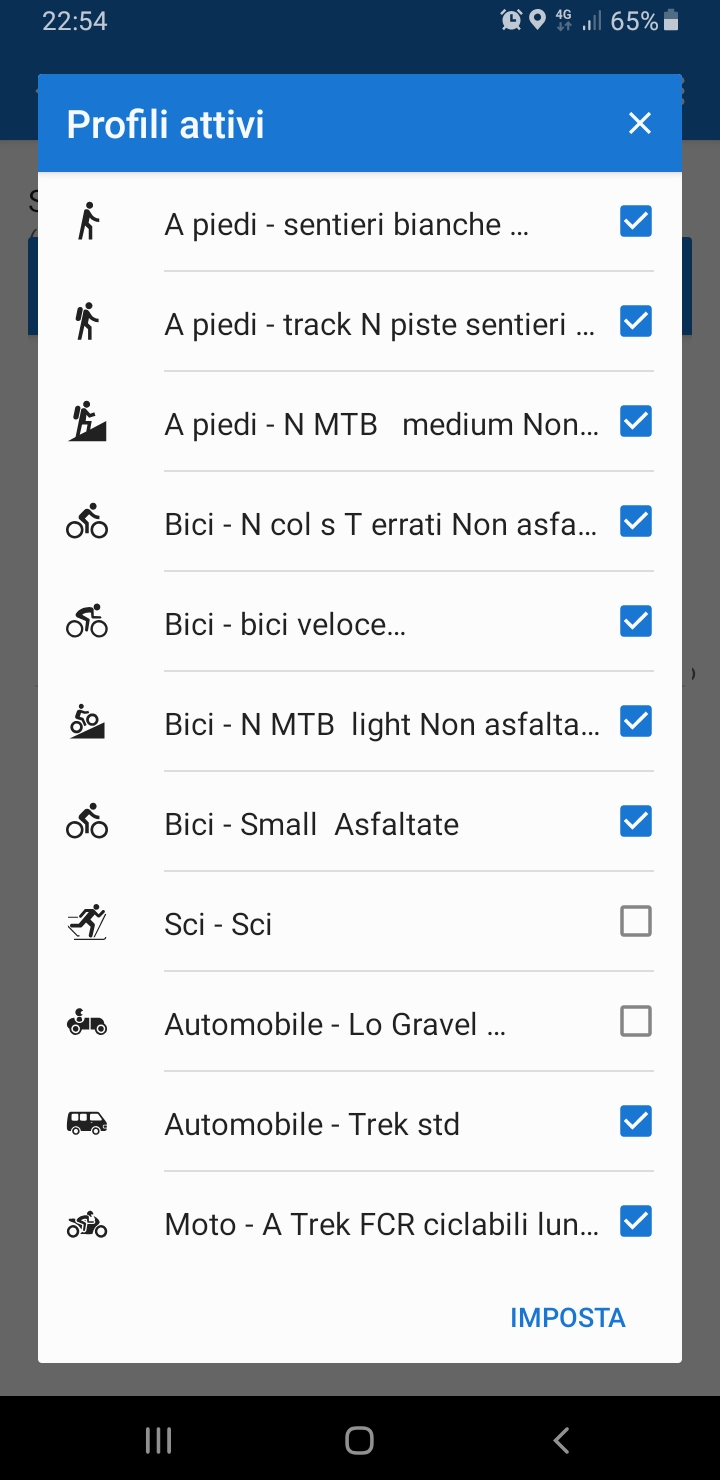
Task: Tap the Moto - A Trek FCR label
Action: coord(381,1224)
